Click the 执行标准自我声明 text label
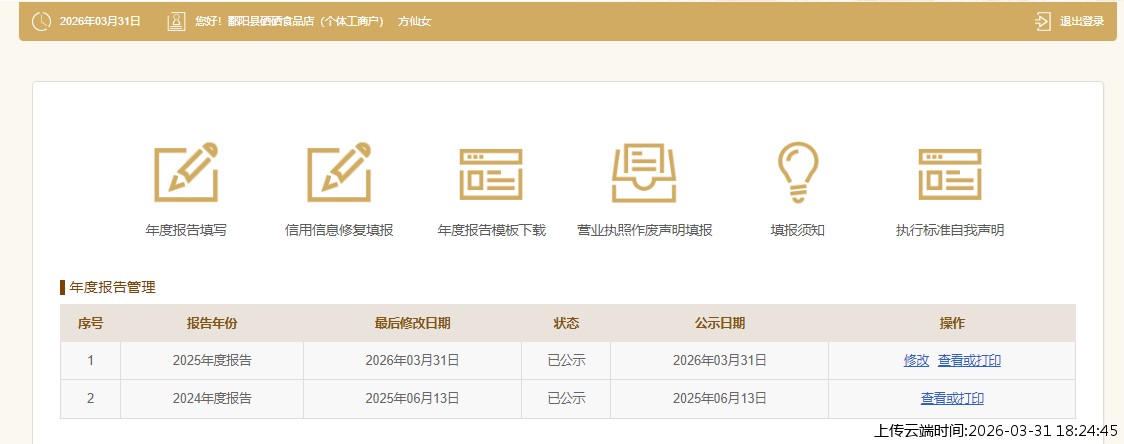Viewport: 1124px width, 444px height. [x=950, y=230]
